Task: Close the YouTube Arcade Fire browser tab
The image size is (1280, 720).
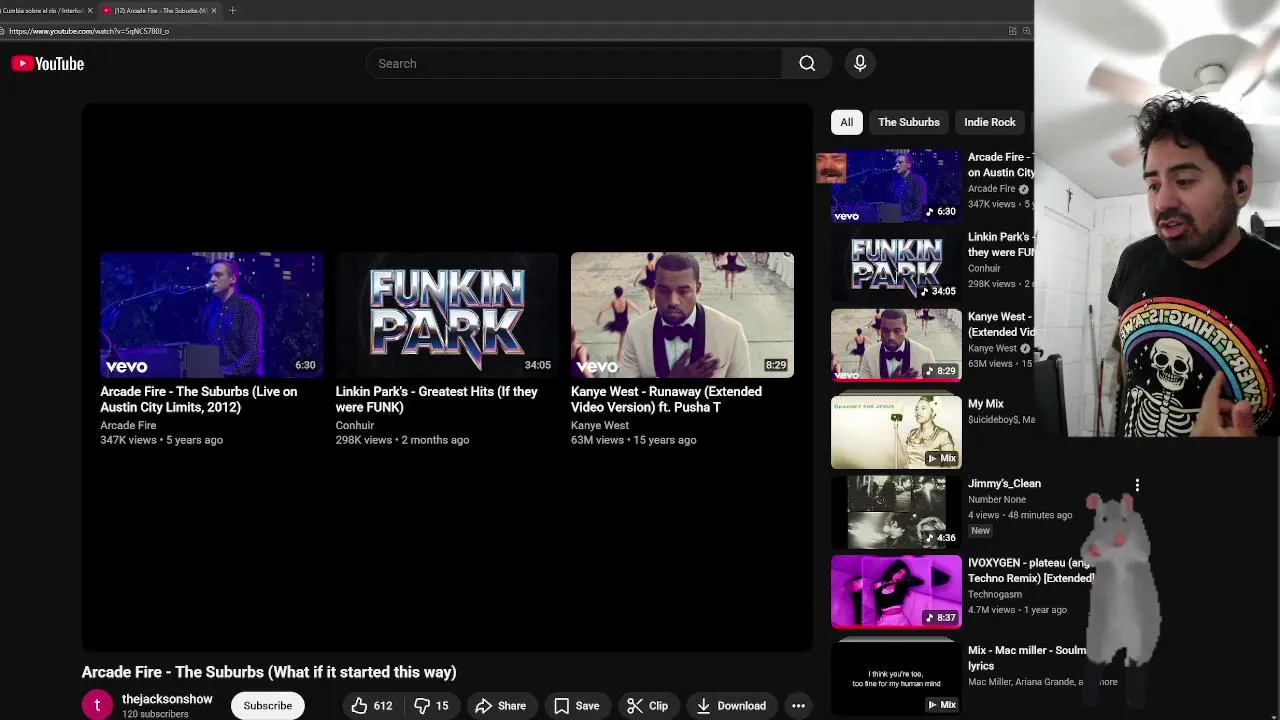Action: click(213, 11)
